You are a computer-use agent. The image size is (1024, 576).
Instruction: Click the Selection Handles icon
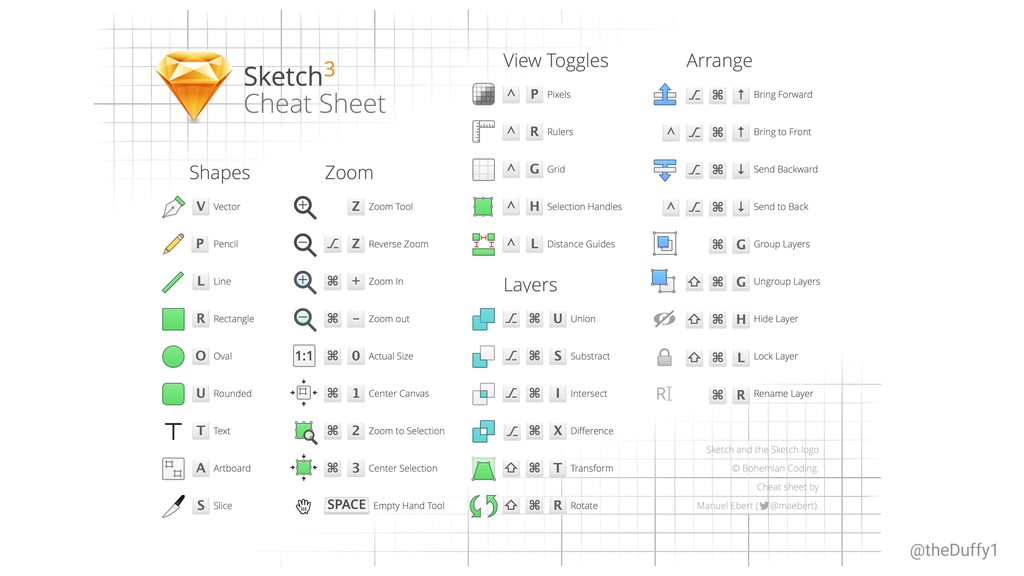tap(483, 206)
